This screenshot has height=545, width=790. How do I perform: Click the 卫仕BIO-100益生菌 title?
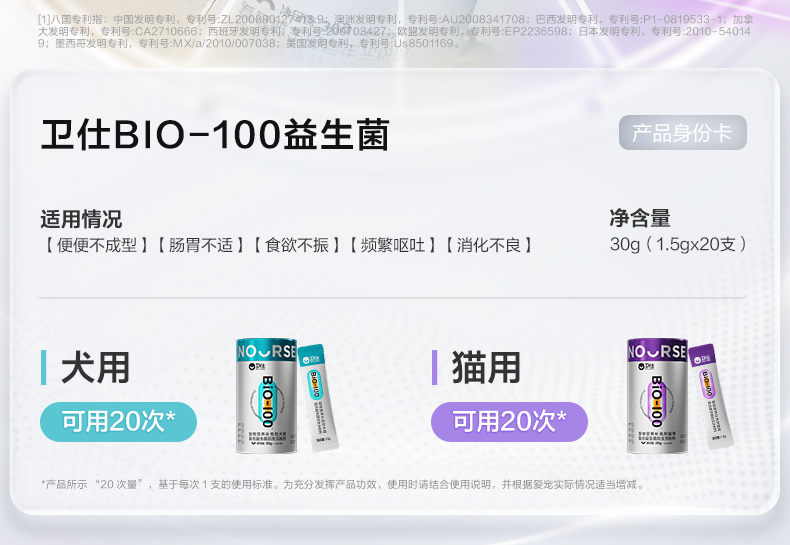215,134
